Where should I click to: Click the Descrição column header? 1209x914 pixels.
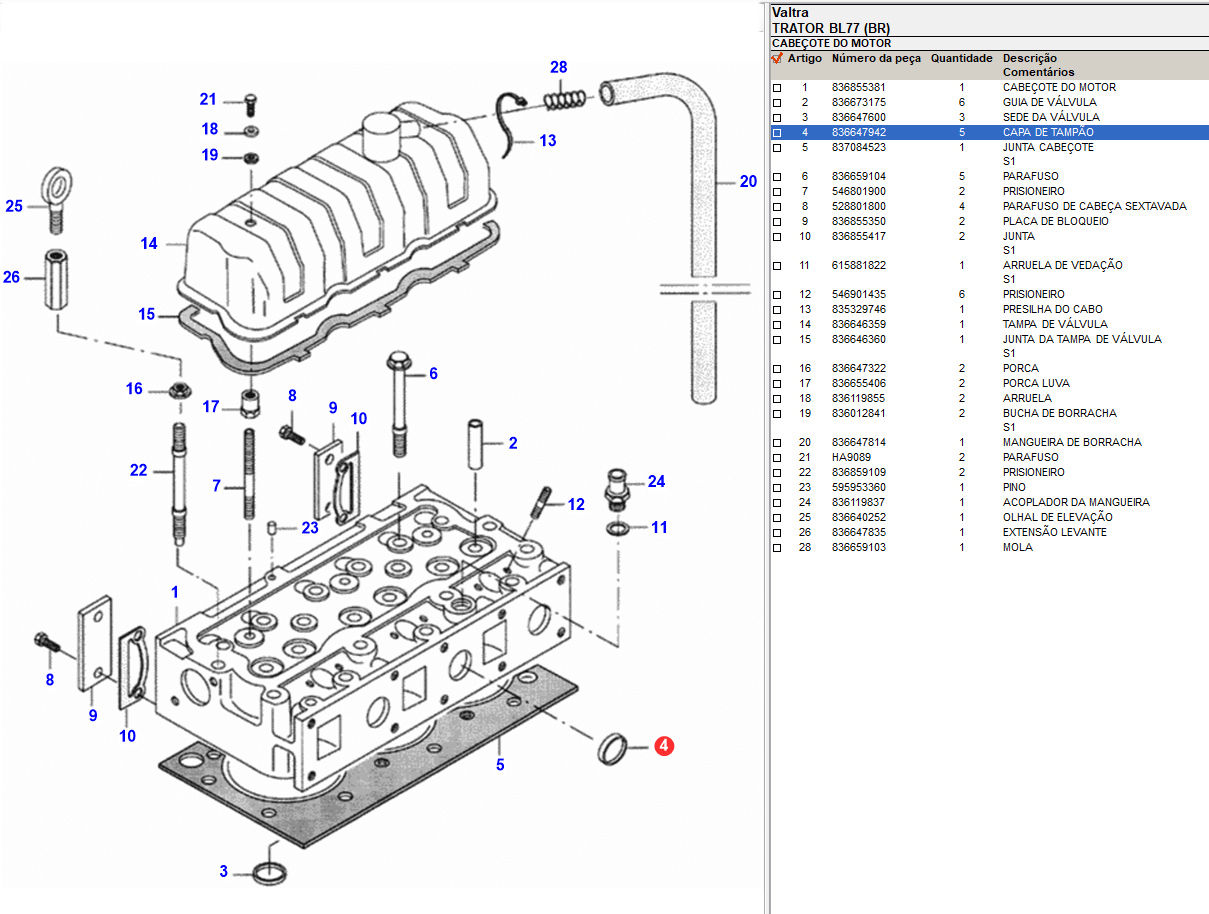click(1029, 59)
